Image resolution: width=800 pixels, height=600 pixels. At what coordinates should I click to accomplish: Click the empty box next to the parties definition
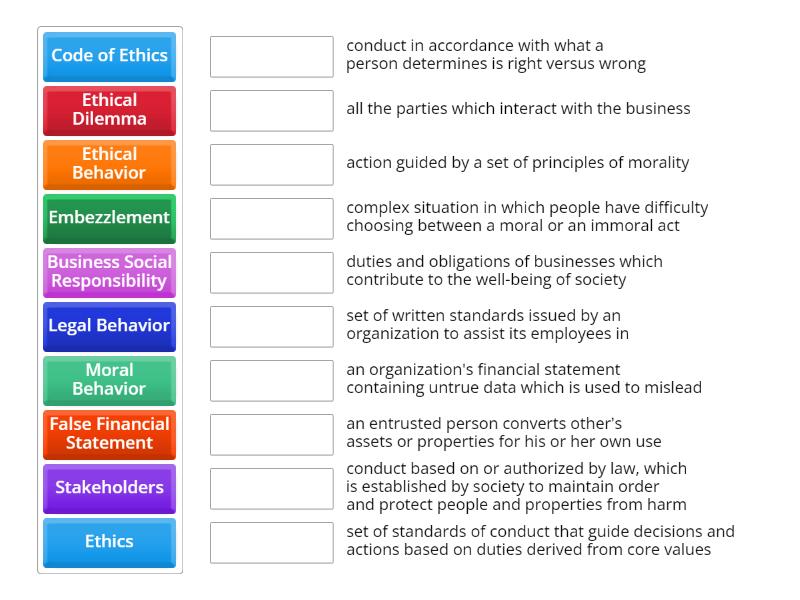coord(271,110)
